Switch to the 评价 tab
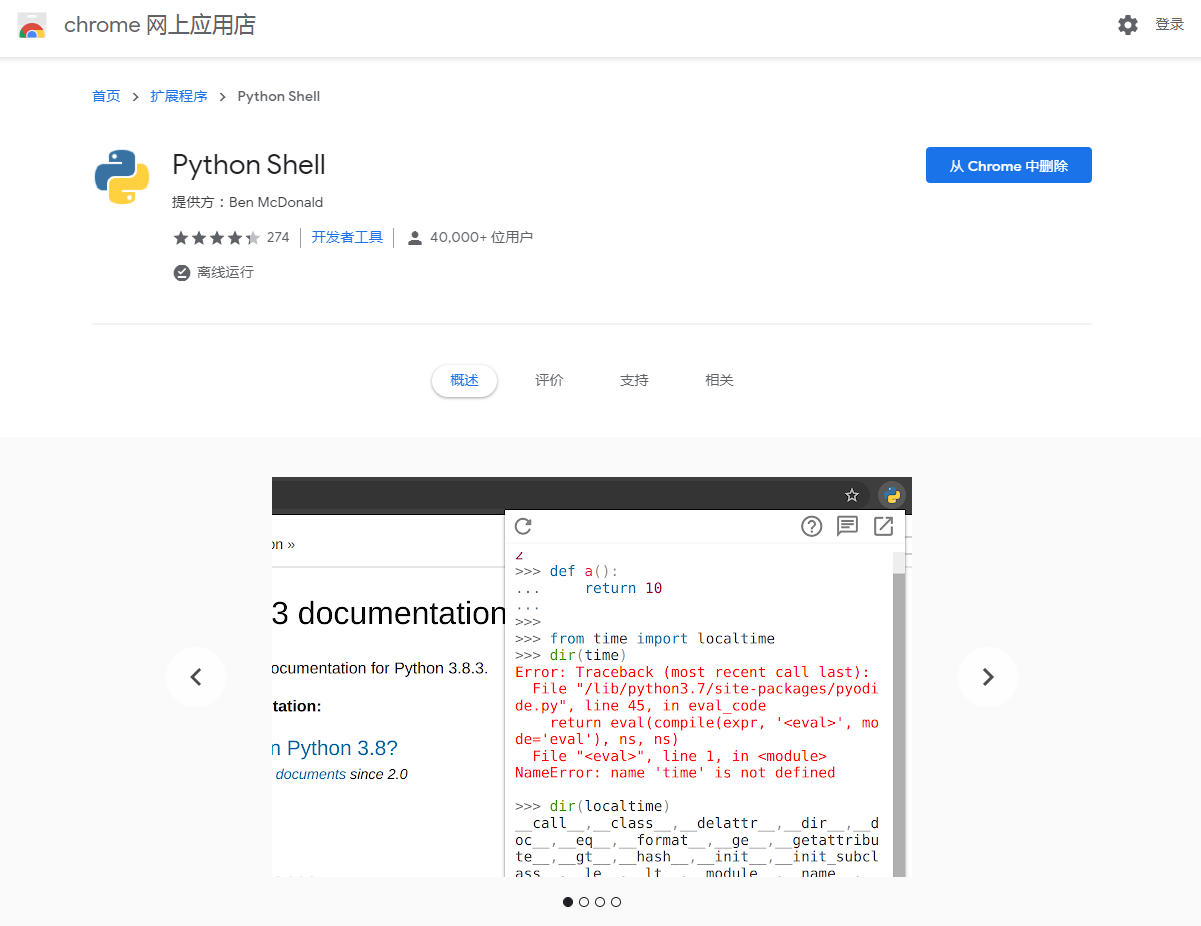 tap(549, 380)
